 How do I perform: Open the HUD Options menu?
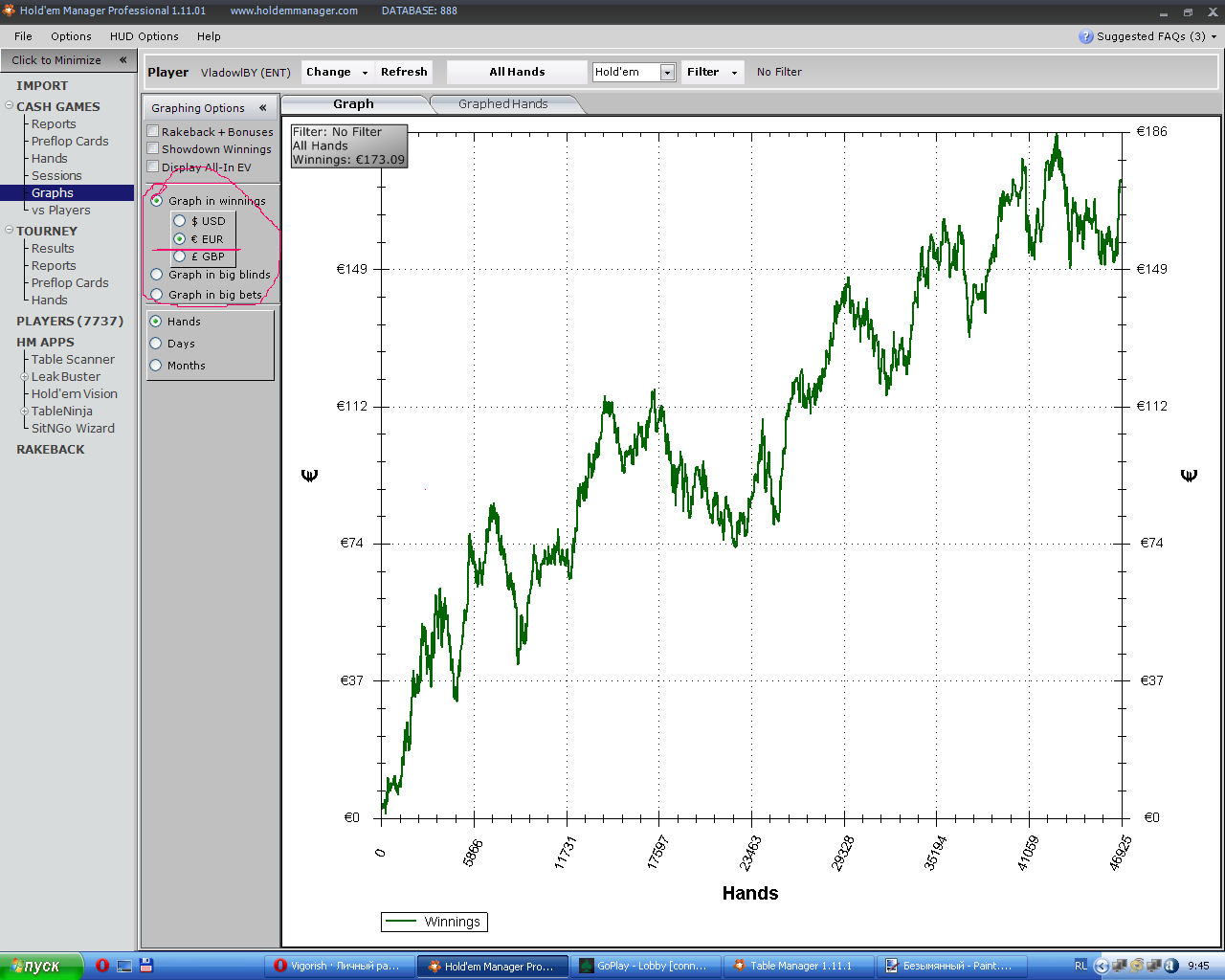point(144,36)
